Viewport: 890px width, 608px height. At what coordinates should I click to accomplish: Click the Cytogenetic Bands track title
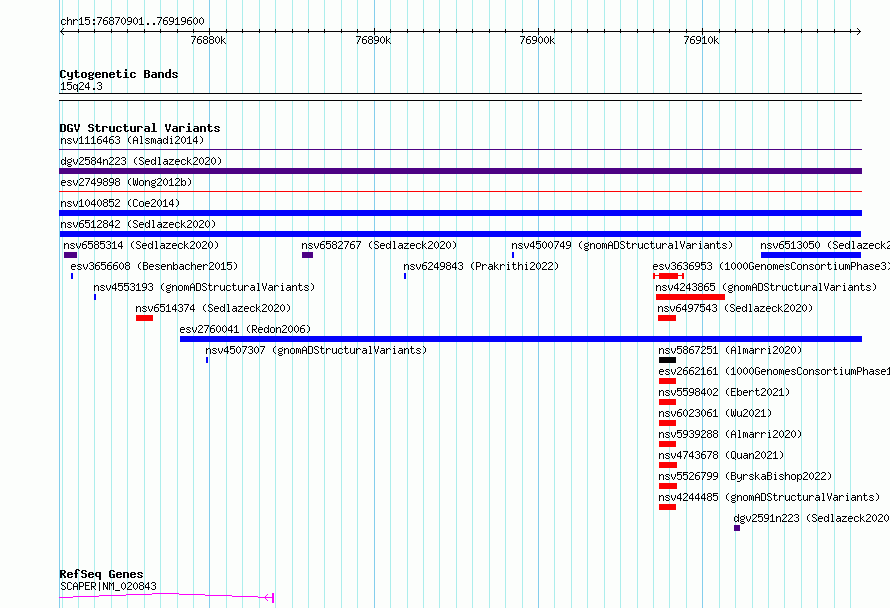119,74
